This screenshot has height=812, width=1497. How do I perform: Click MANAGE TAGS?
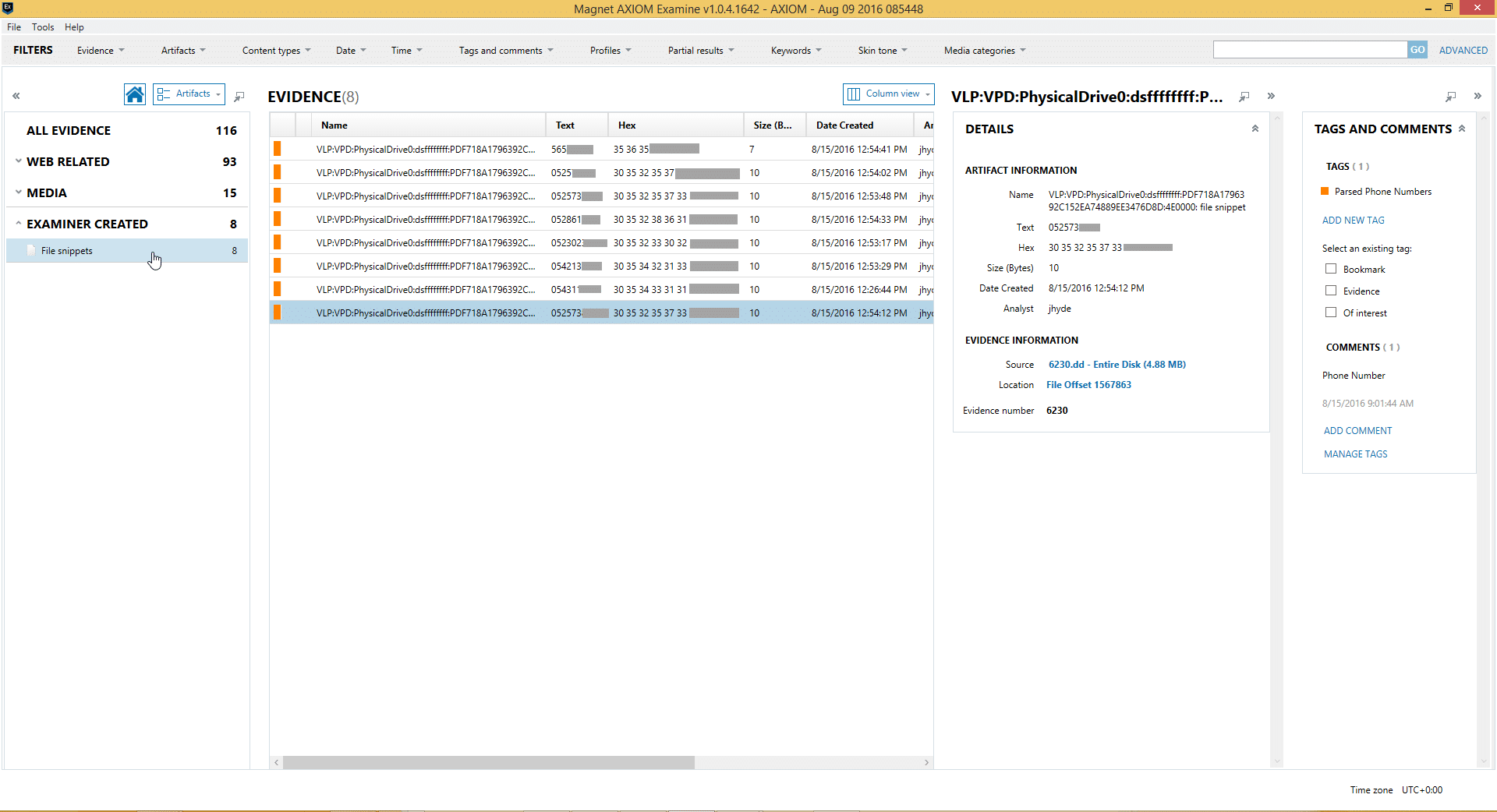point(1355,454)
